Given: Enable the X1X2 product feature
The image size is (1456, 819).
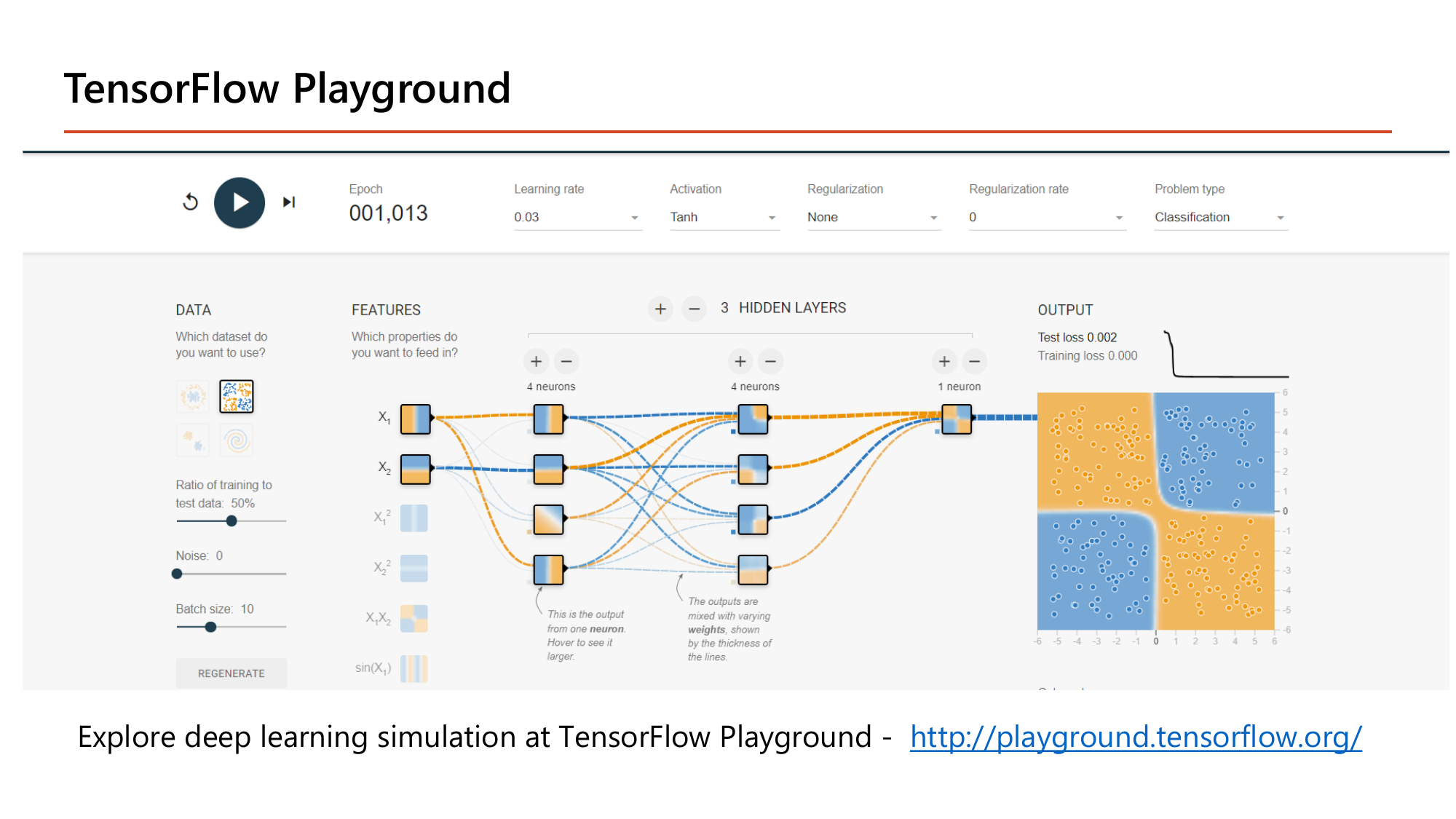Looking at the screenshot, I should (x=414, y=619).
